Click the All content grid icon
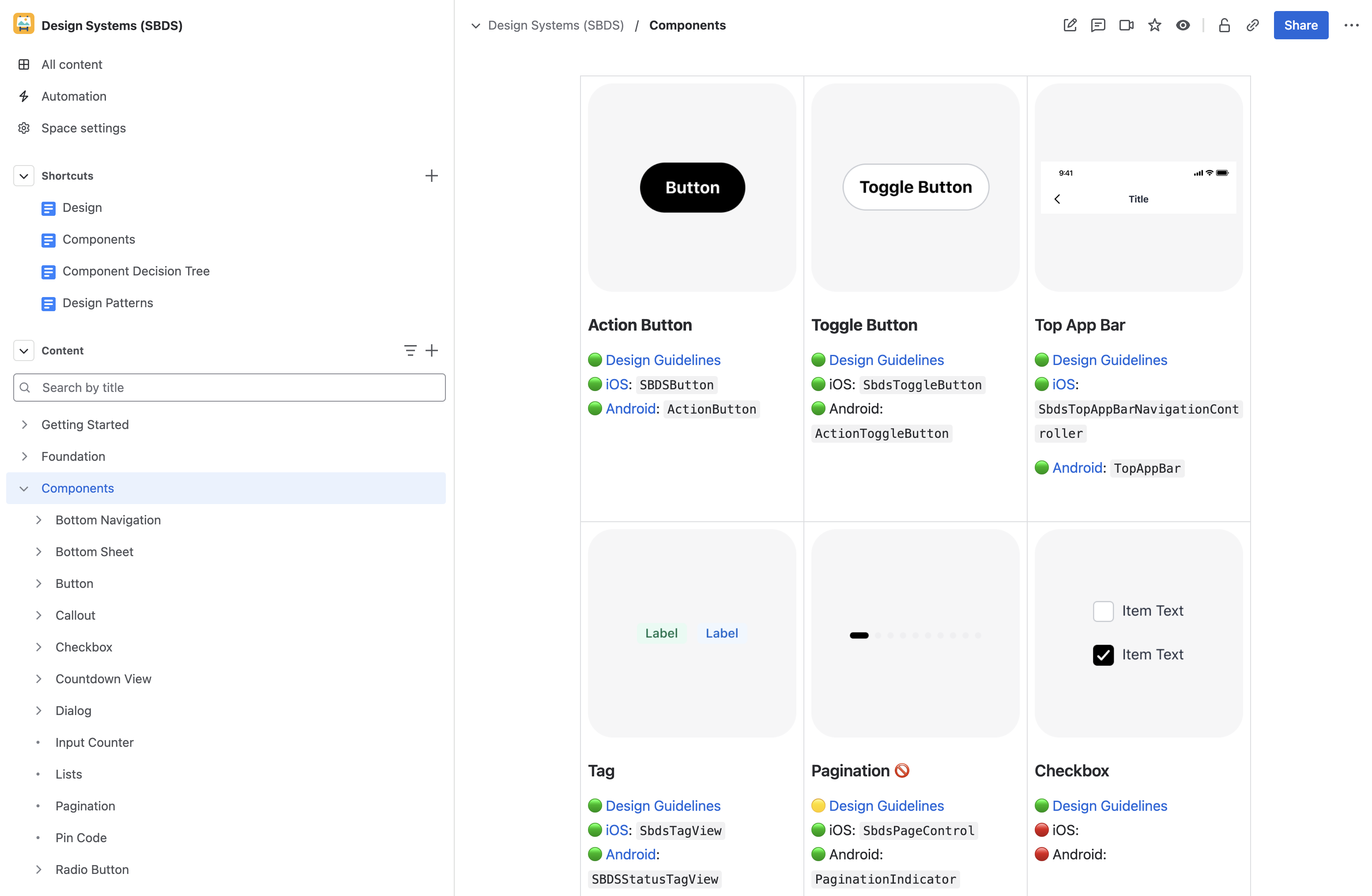Image resolution: width=1372 pixels, height=896 pixels. (24, 64)
